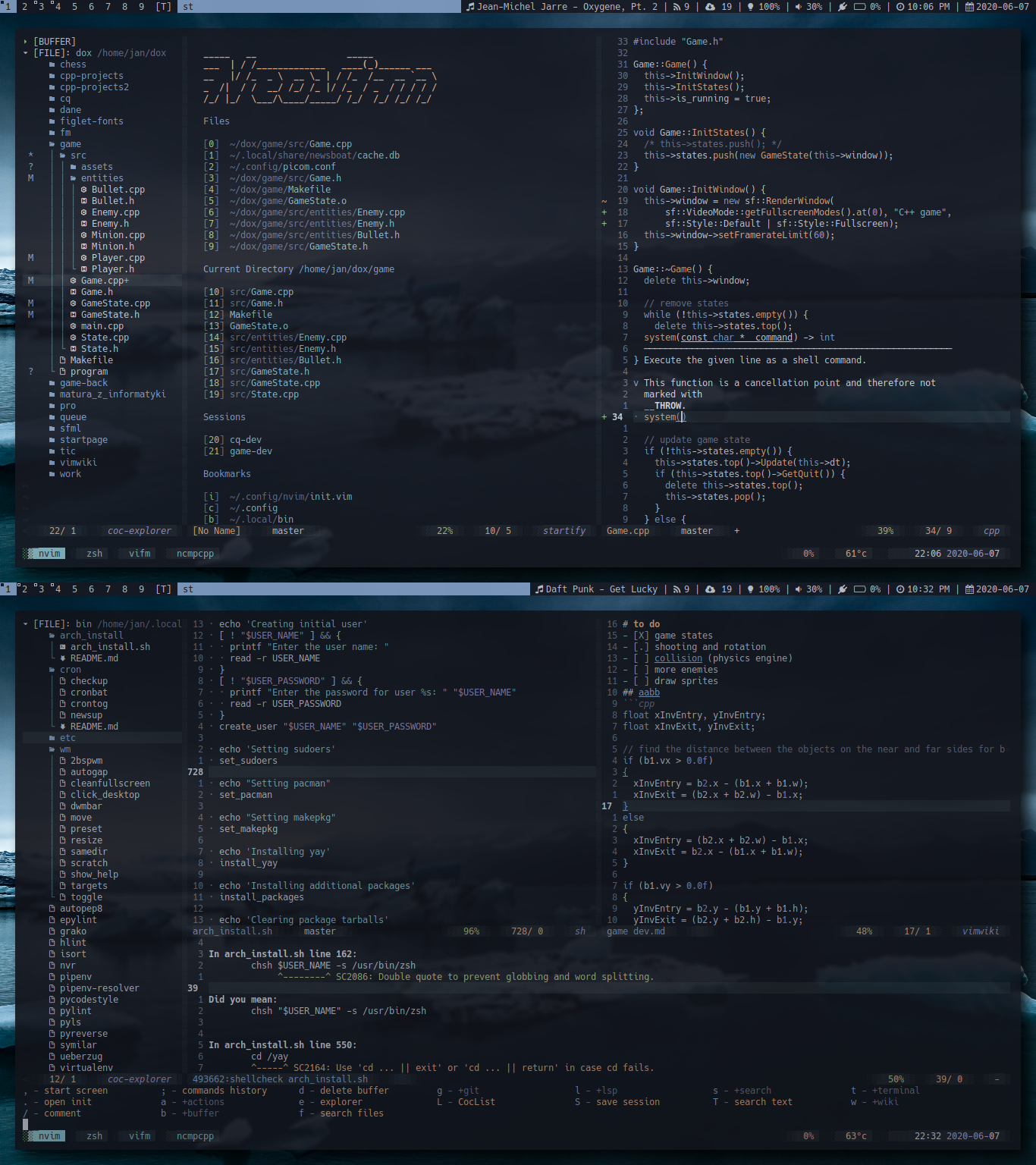
Task: Select the '+git' which-key menu entry
Action: [x=468, y=1091]
